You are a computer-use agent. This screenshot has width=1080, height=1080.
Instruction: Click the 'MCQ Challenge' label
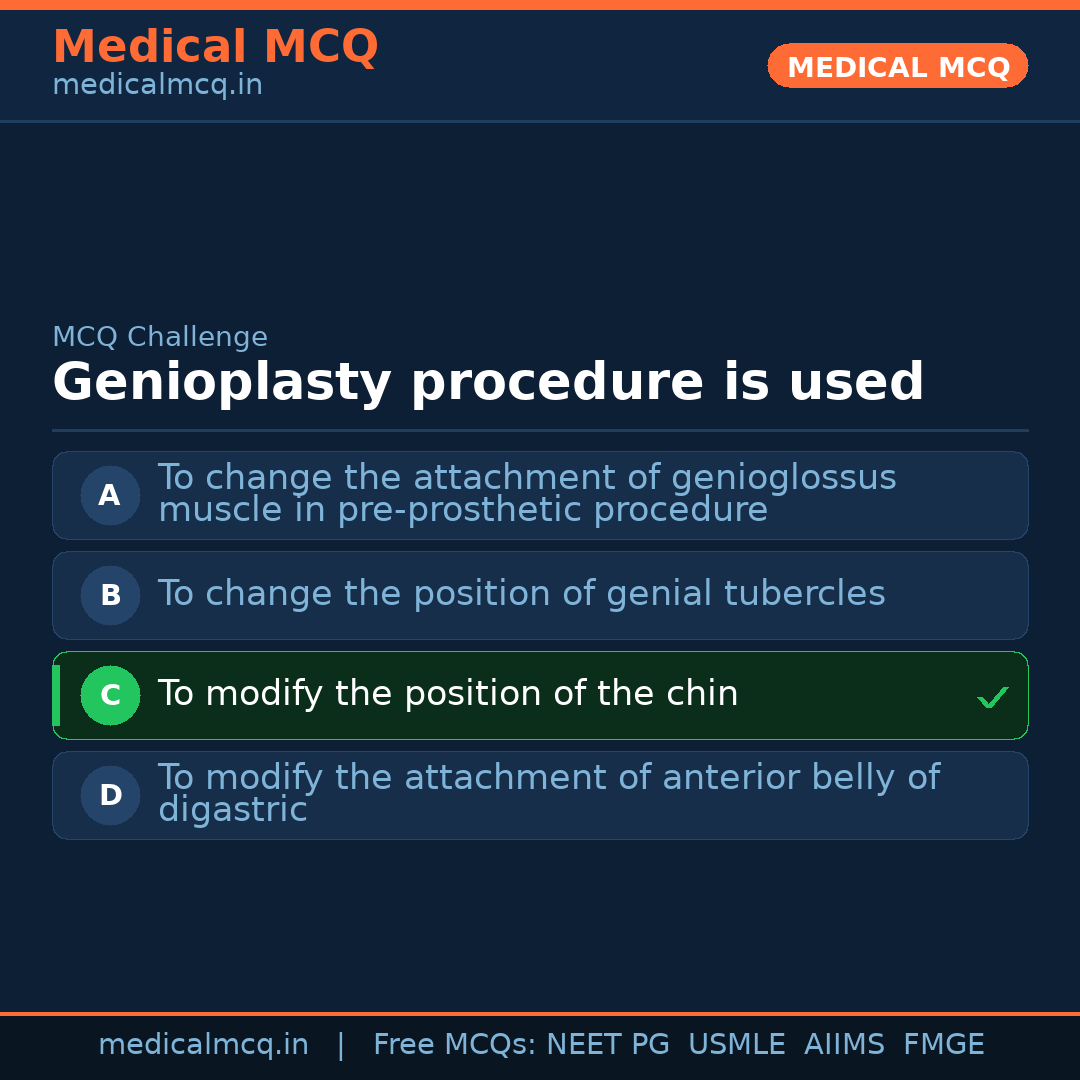(x=160, y=338)
